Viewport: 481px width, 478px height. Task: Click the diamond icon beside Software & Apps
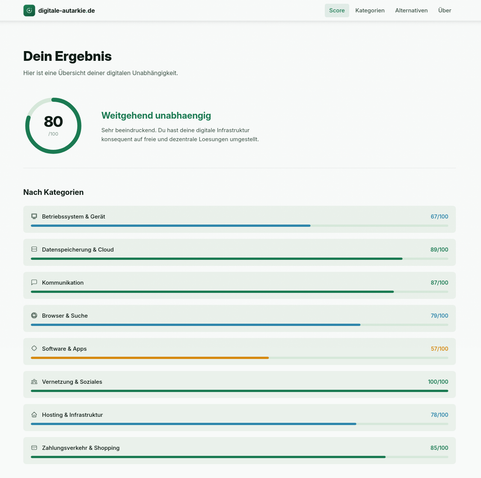click(x=34, y=348)
